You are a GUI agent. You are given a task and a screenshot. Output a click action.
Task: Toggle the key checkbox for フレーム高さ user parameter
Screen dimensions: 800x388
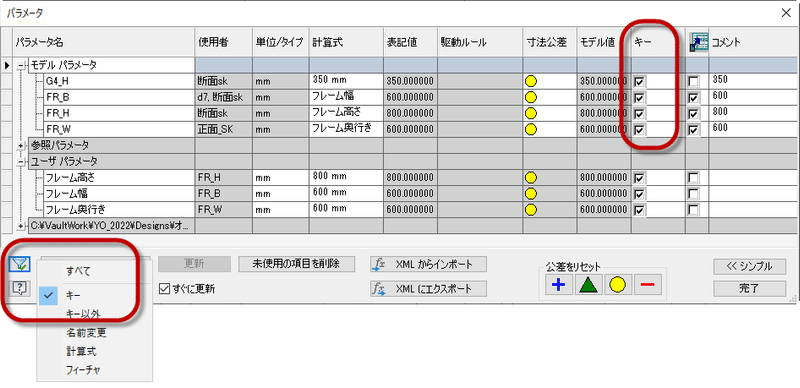639,178
